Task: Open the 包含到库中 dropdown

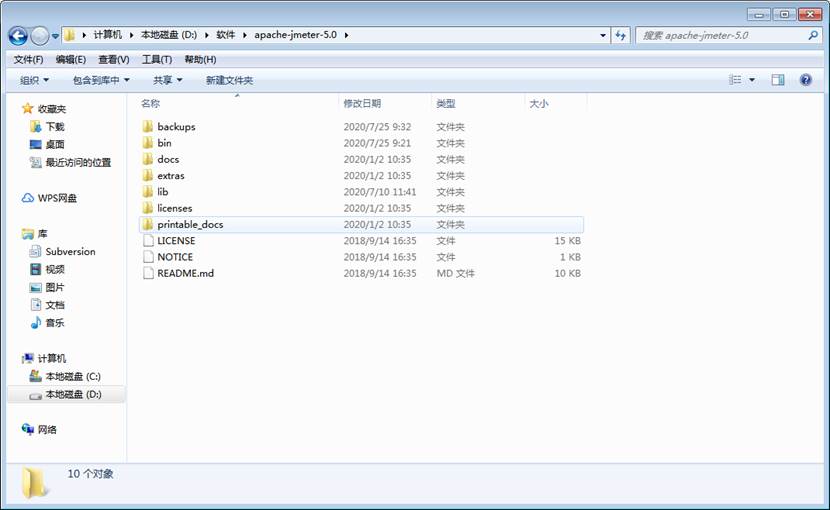Action: pos(101,80)
